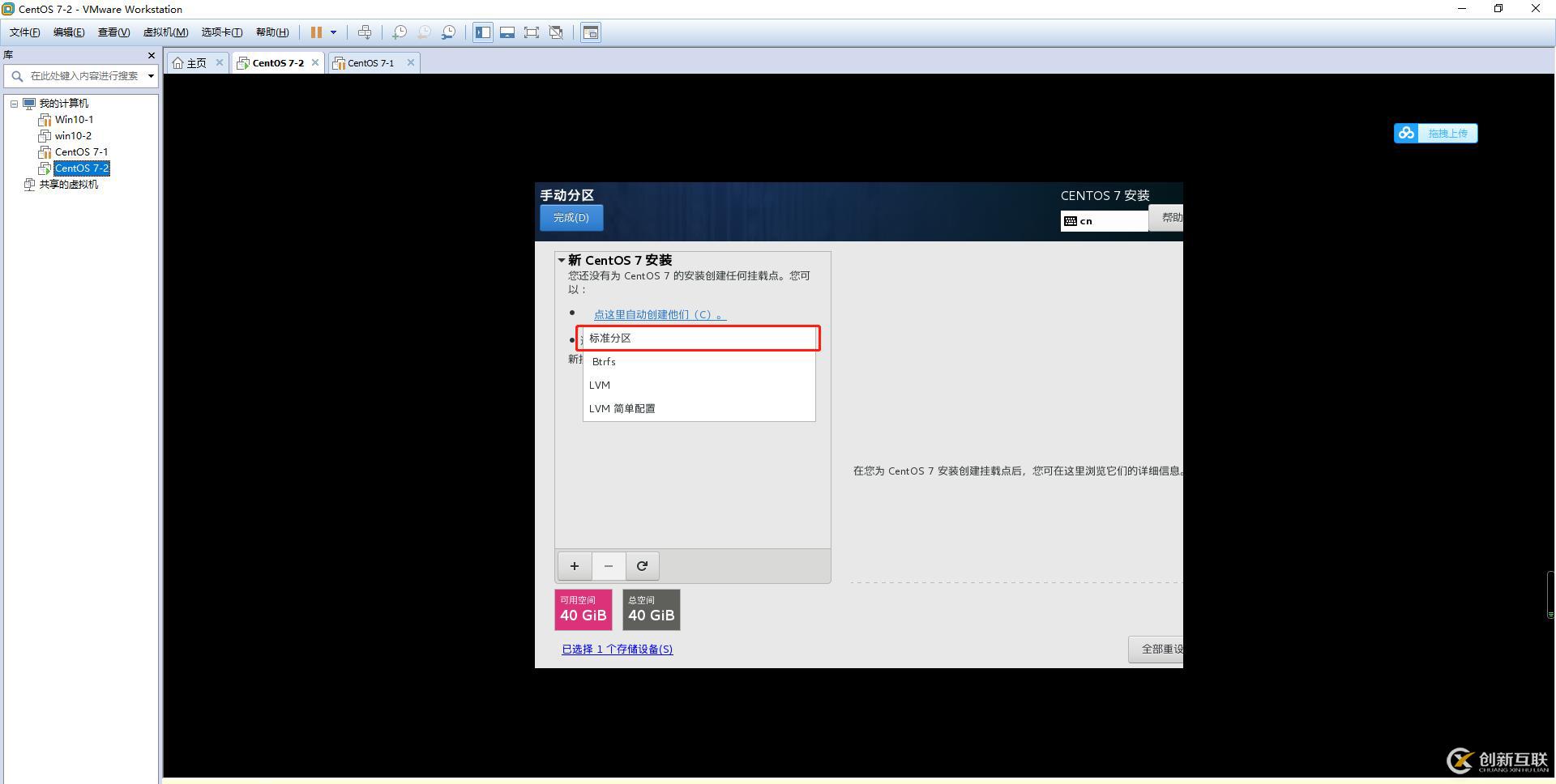Toggle the library sidebar view icon
Screen dimensions: 1556x784
point(483,32)
